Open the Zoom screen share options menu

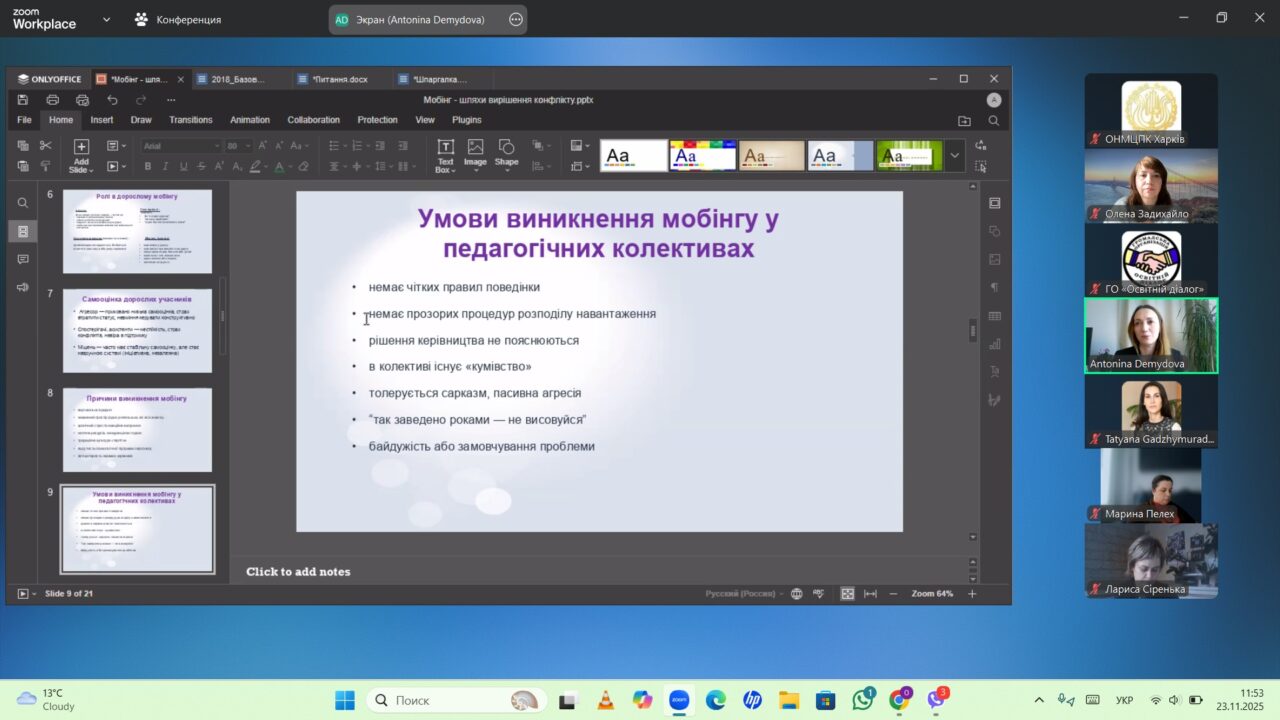515,19
